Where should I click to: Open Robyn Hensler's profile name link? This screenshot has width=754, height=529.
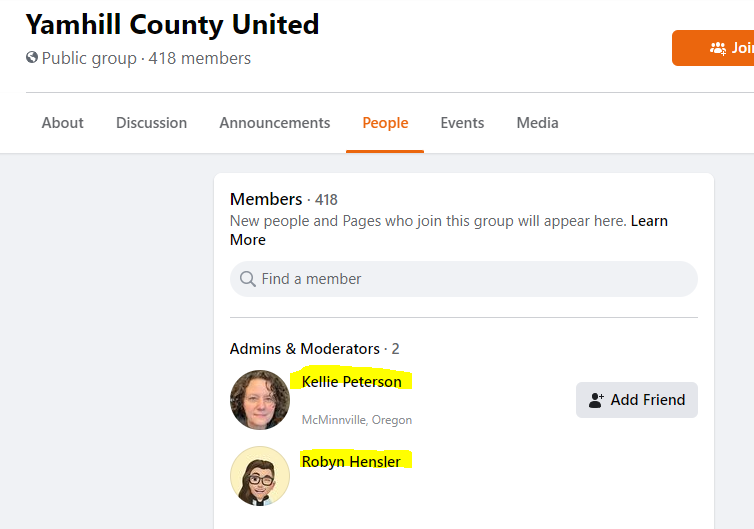coord(351,462)
